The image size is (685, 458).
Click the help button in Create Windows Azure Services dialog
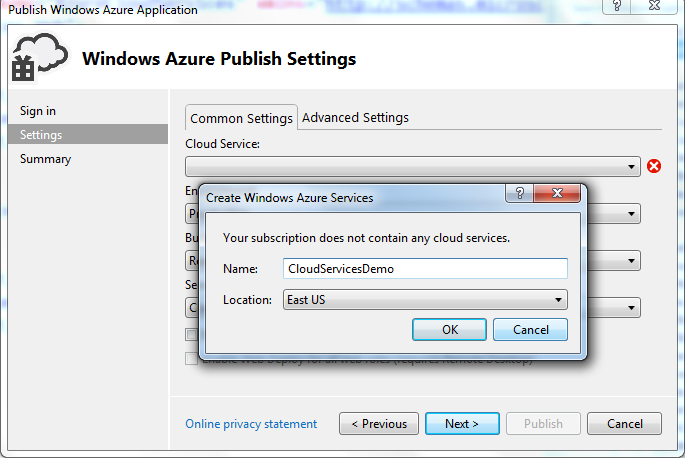click(519, 193)
